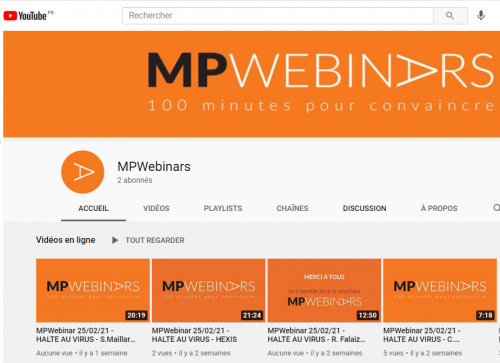Click the play icon beside Tout regarder
Viewport: 500px width, 363px height.
[x=115, y=240]
